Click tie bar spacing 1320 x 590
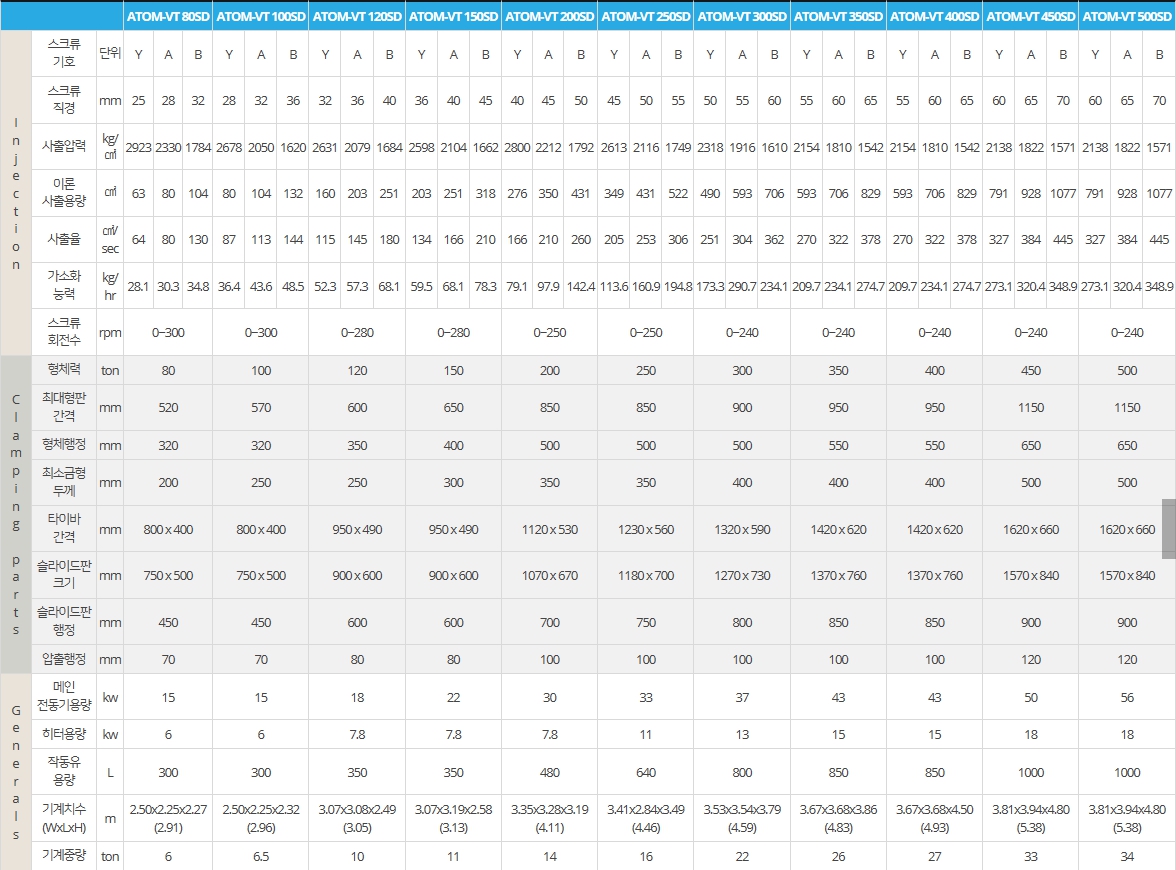The image size is (1176, 870). [742, 530]
